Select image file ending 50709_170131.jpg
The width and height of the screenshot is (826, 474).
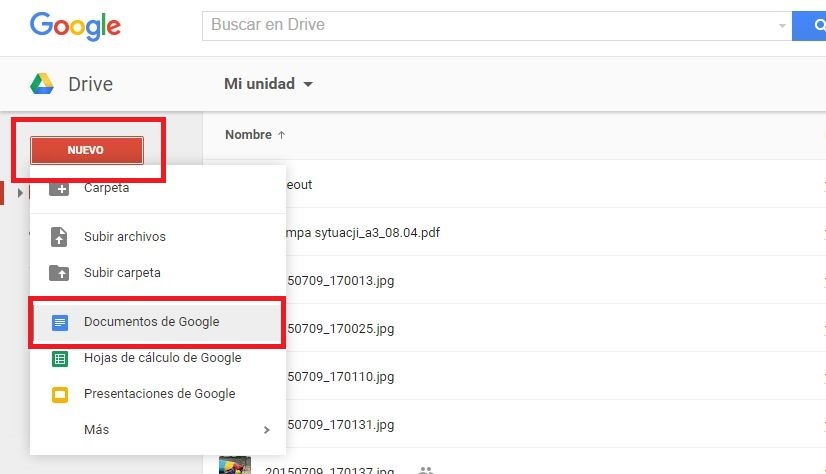point(341,424)
